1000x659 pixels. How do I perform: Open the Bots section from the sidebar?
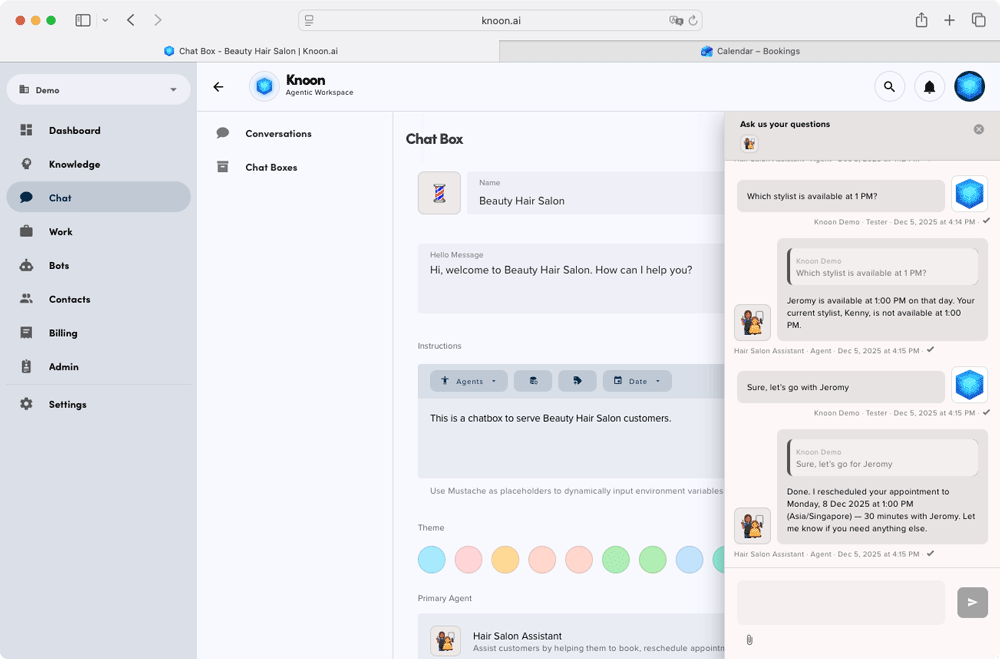pos(60,265)
